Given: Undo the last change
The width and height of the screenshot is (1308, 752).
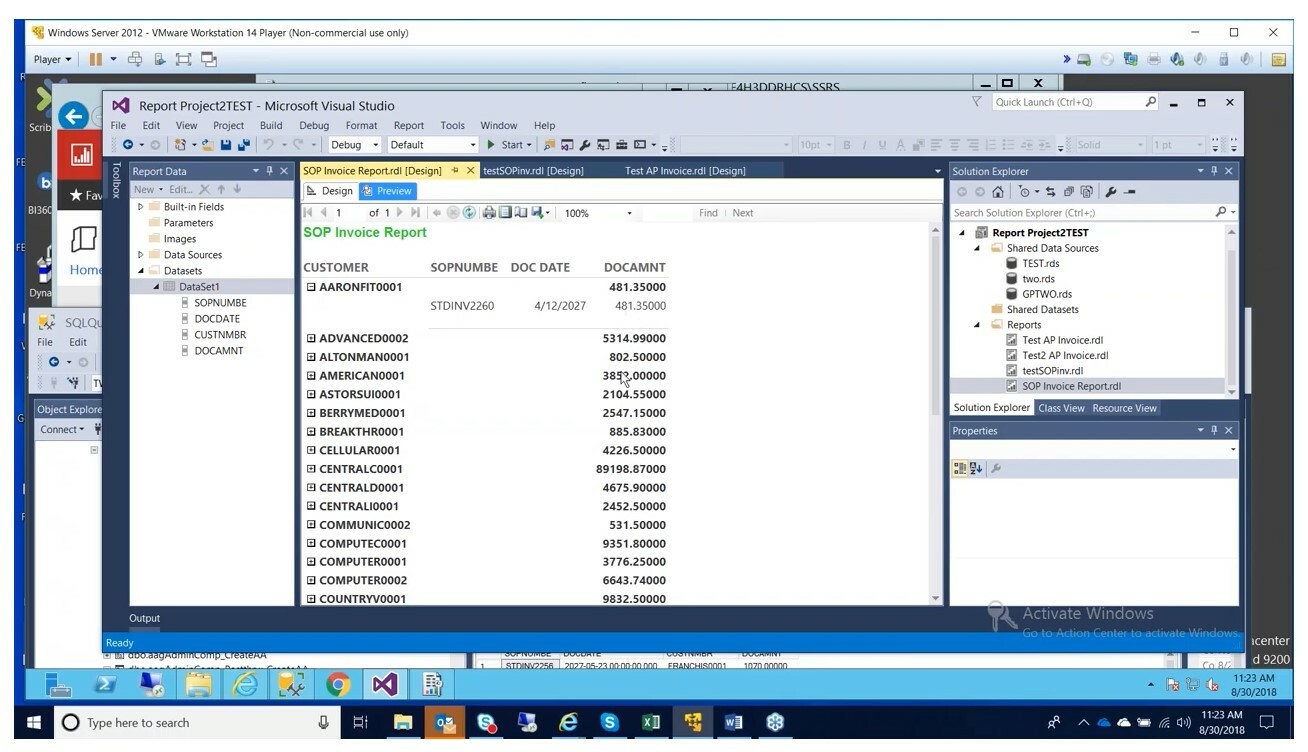Looking at the screenshot, I should point(267,145).
